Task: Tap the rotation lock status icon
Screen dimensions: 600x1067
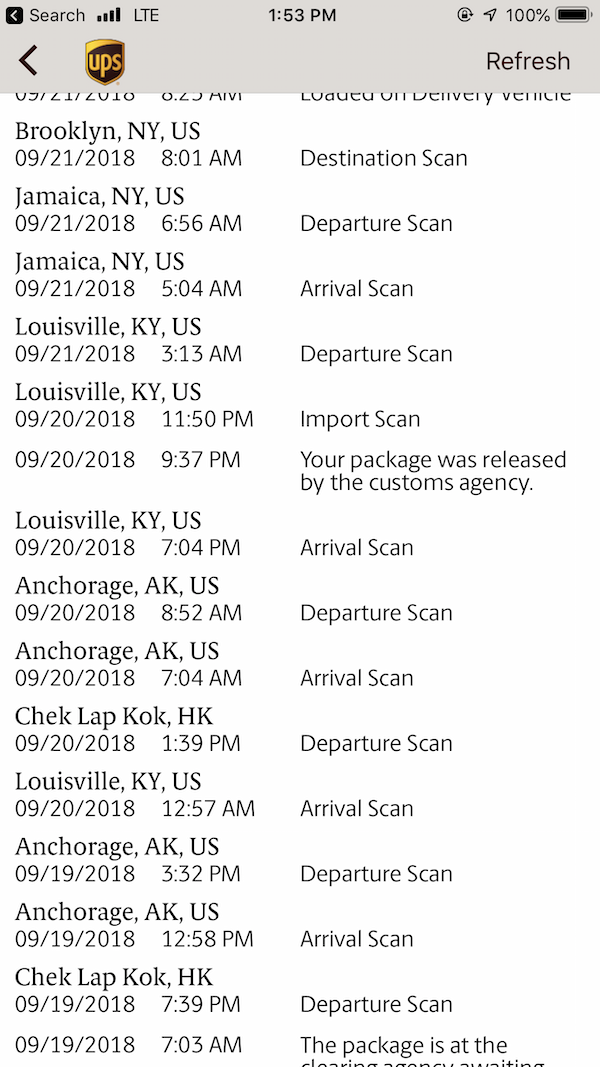Action: [x=465, y=15]
